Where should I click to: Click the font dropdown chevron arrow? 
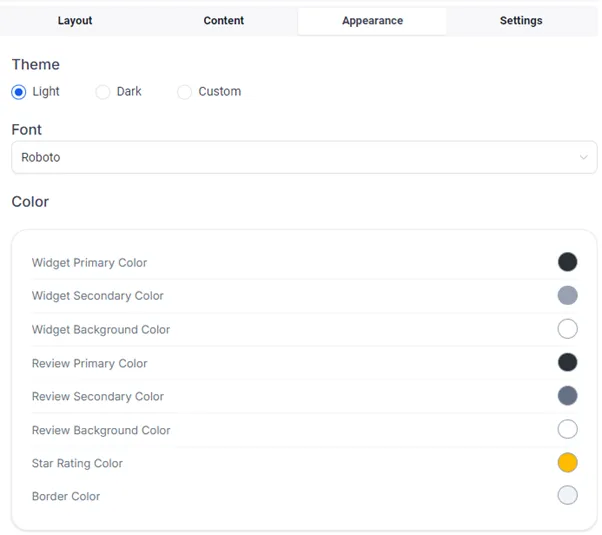583,157
